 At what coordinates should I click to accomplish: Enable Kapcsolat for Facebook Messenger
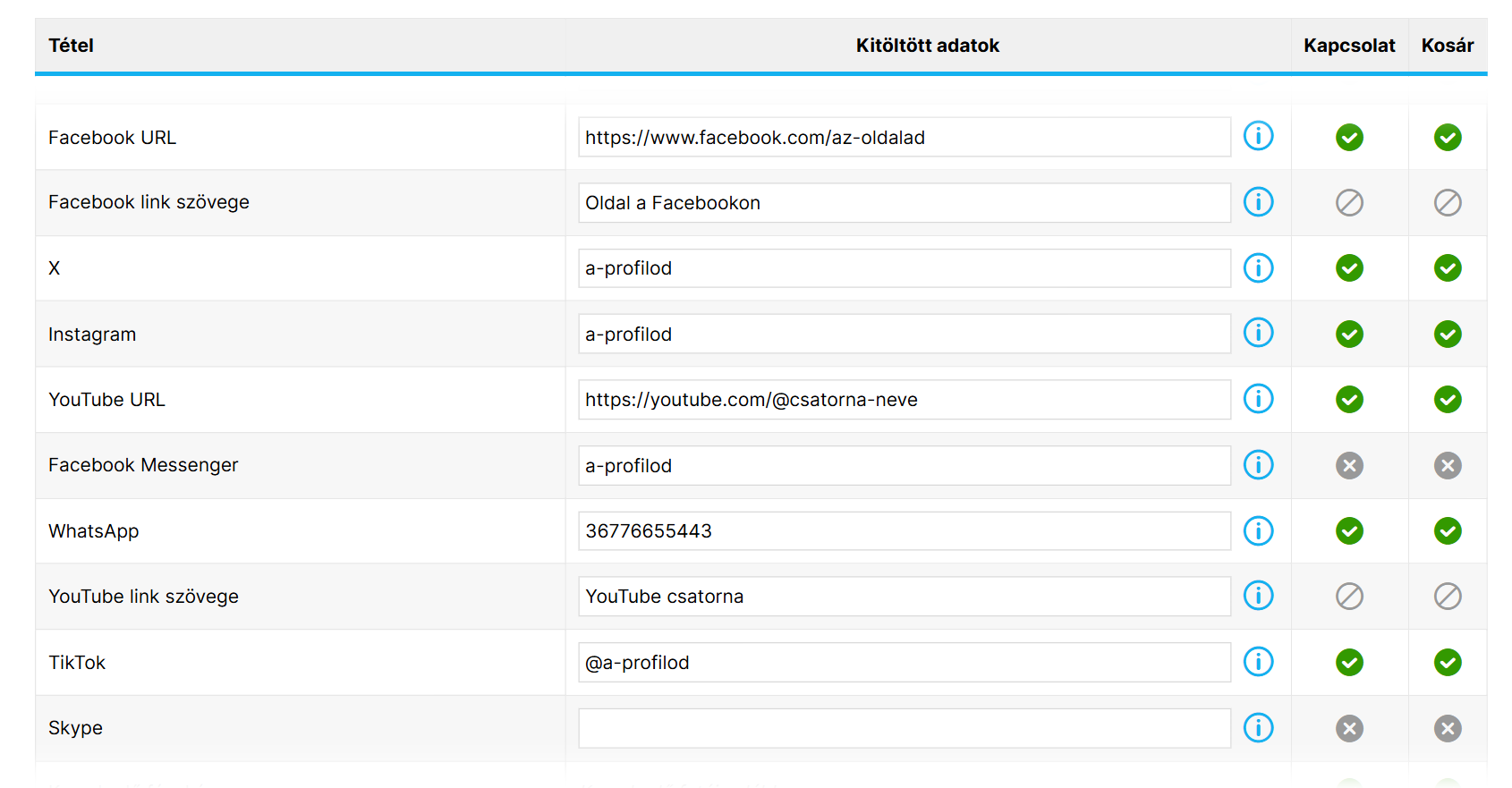[1349, 465]
